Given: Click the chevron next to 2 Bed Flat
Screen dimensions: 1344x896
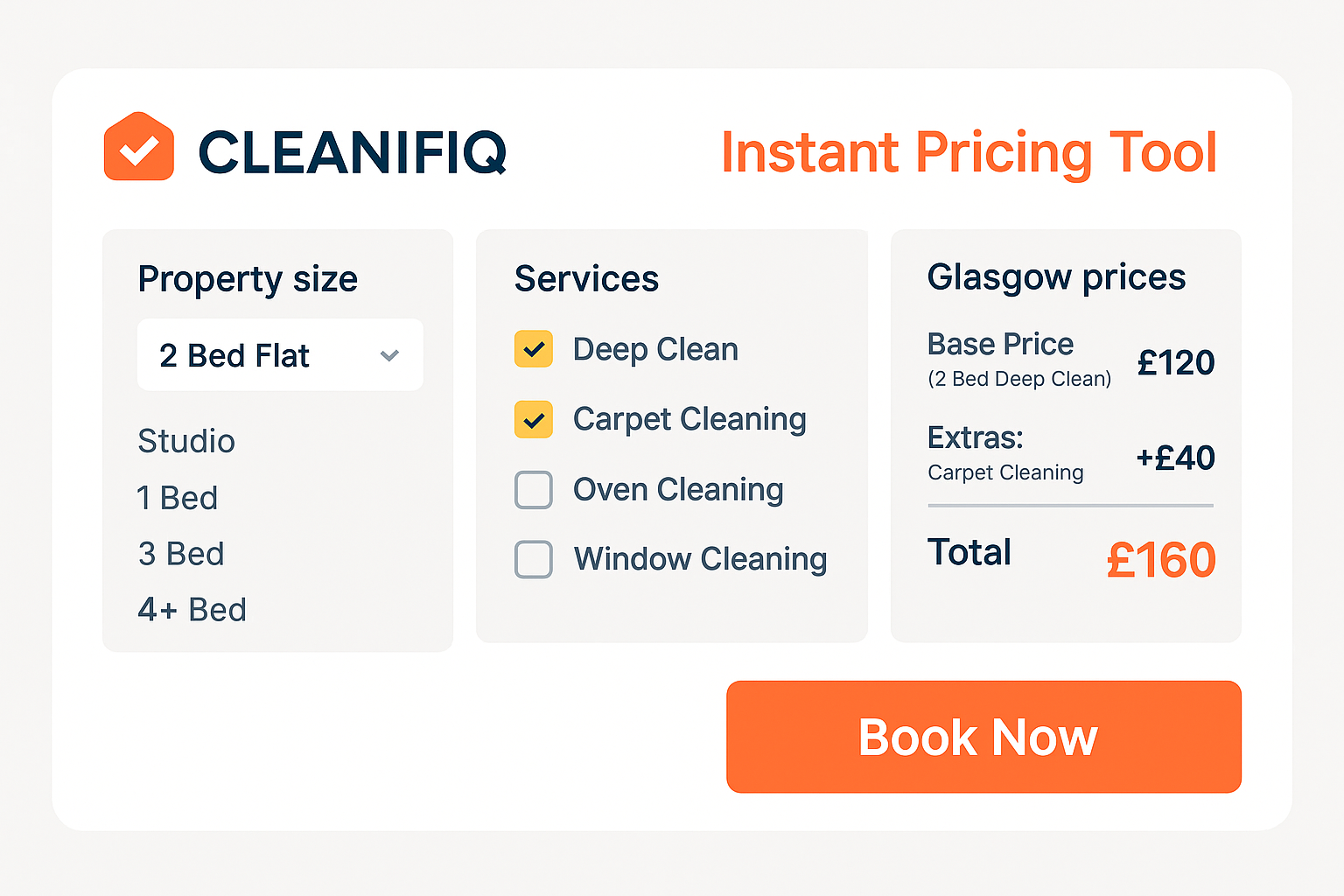Looking at the screenshot, I should [x=389, y=355].
